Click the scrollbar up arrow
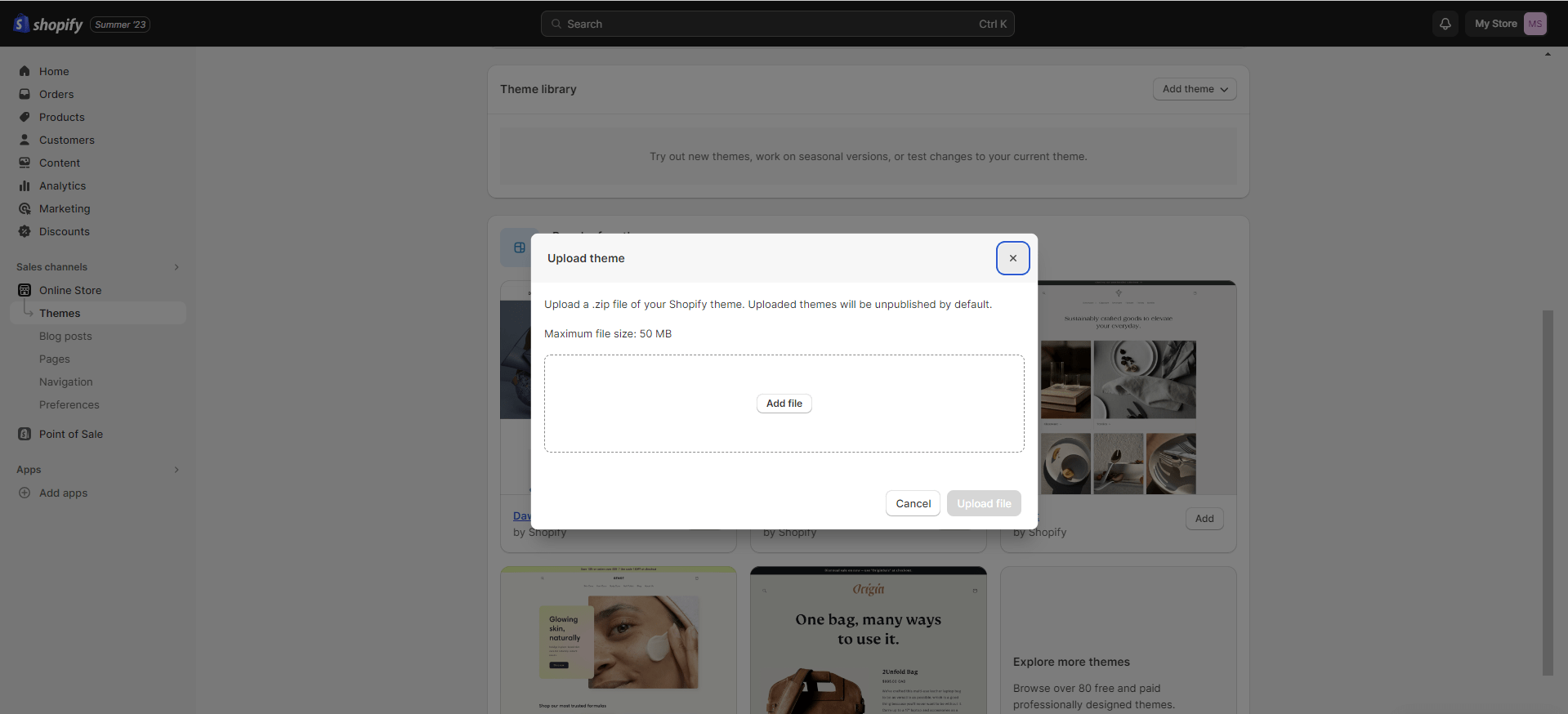 (x=1548, y=55)
